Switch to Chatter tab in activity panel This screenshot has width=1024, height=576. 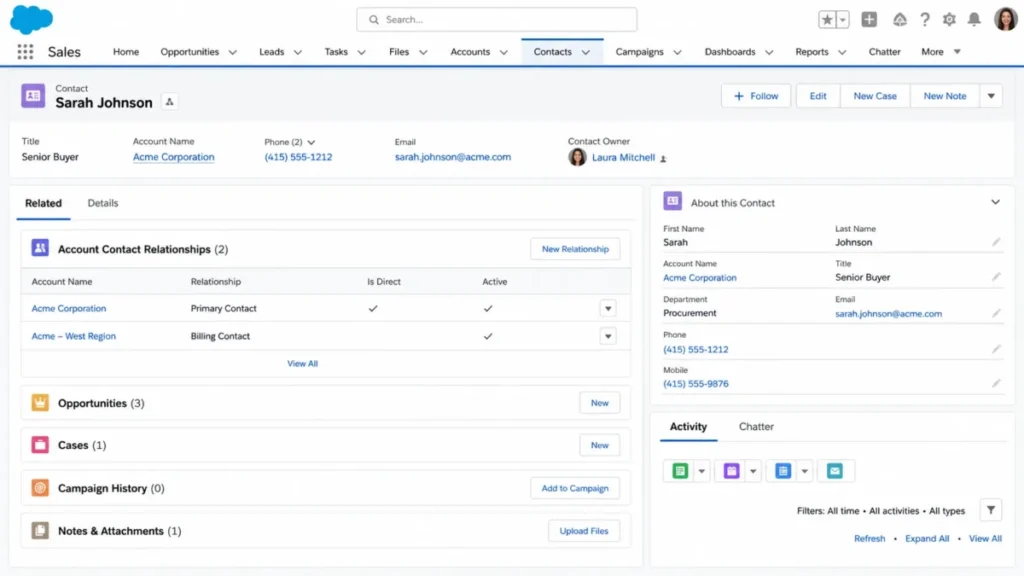coord(756,426)
